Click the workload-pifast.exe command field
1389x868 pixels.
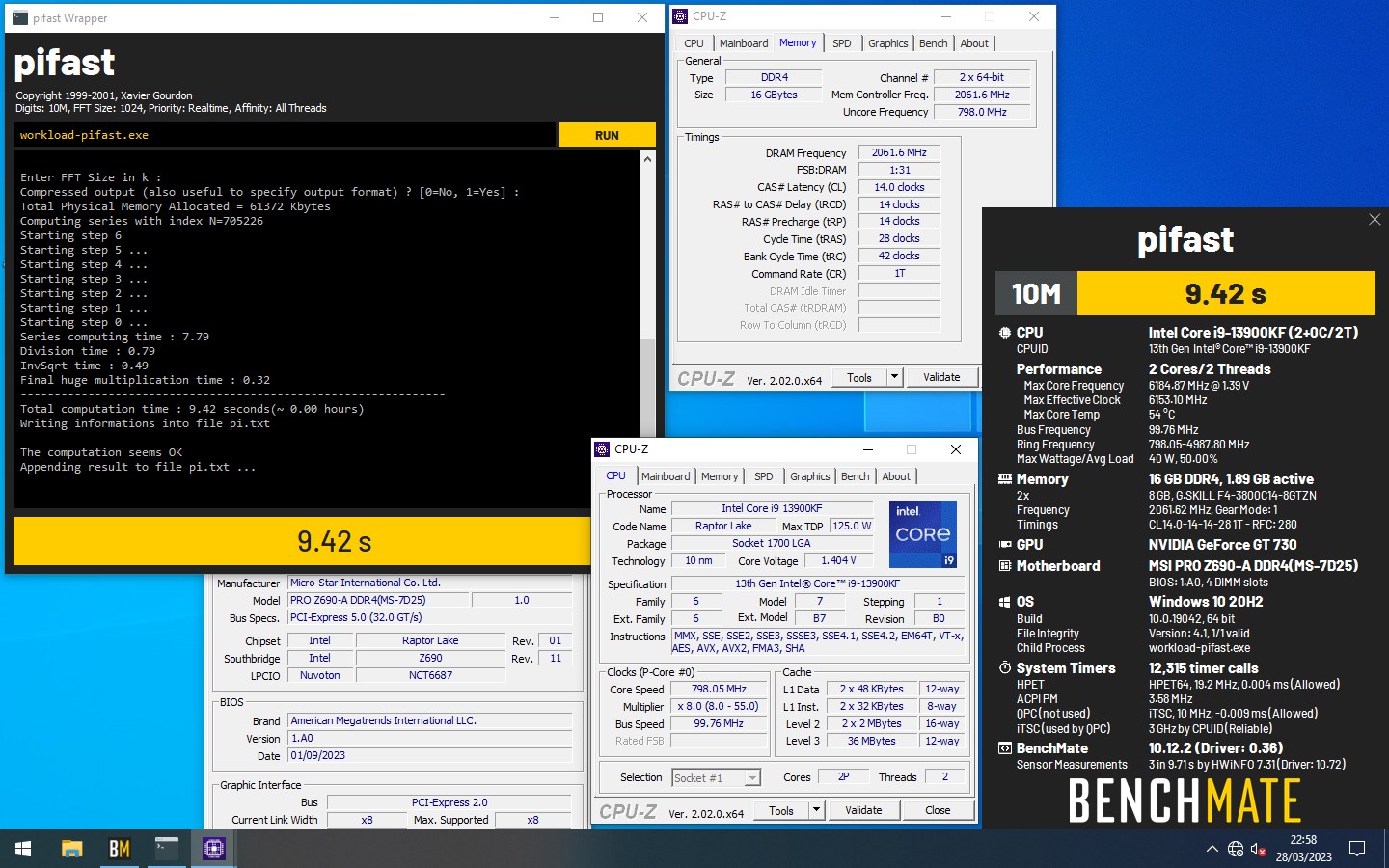coord(285,135)
